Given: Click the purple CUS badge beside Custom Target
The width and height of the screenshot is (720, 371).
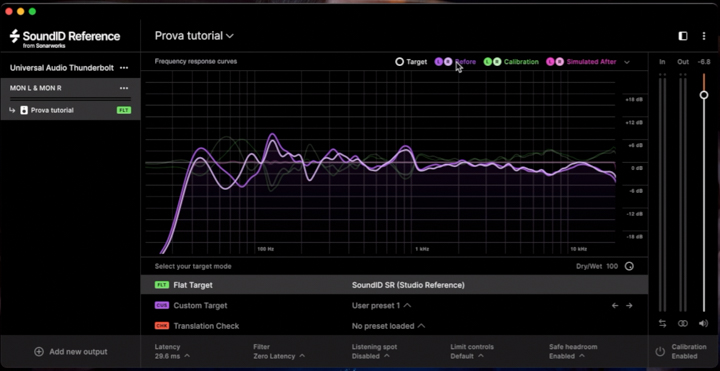Looking at the screenshot, I should pyautogui.click(x=162, y=305).
